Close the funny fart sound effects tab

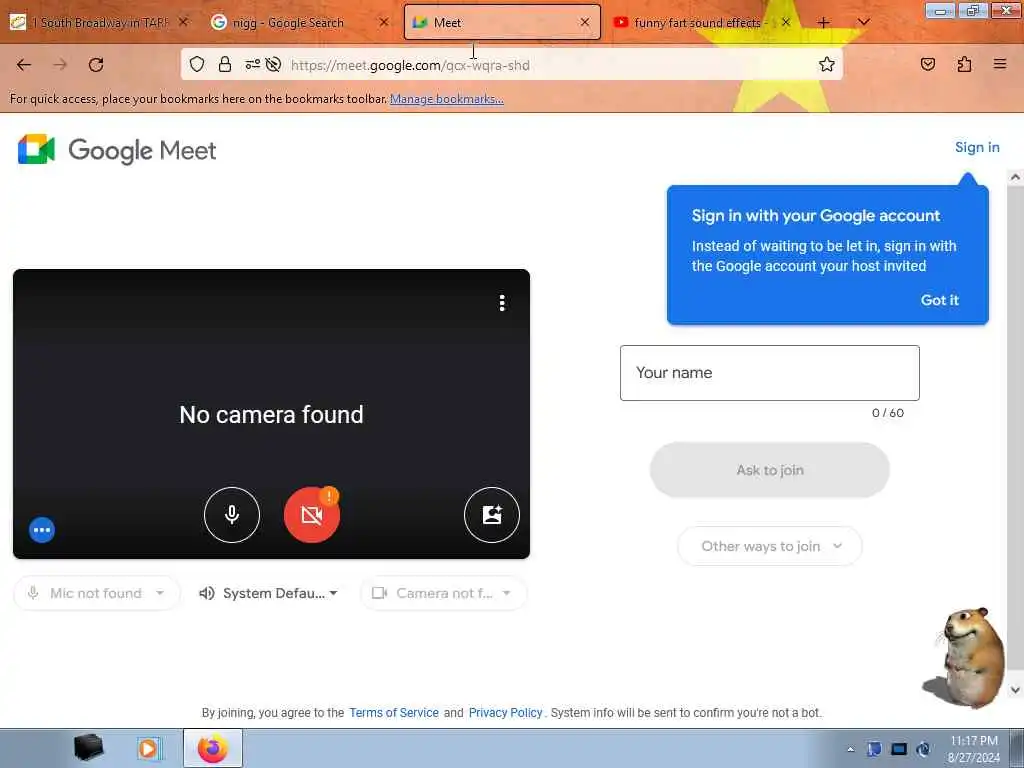coord(786,22)
